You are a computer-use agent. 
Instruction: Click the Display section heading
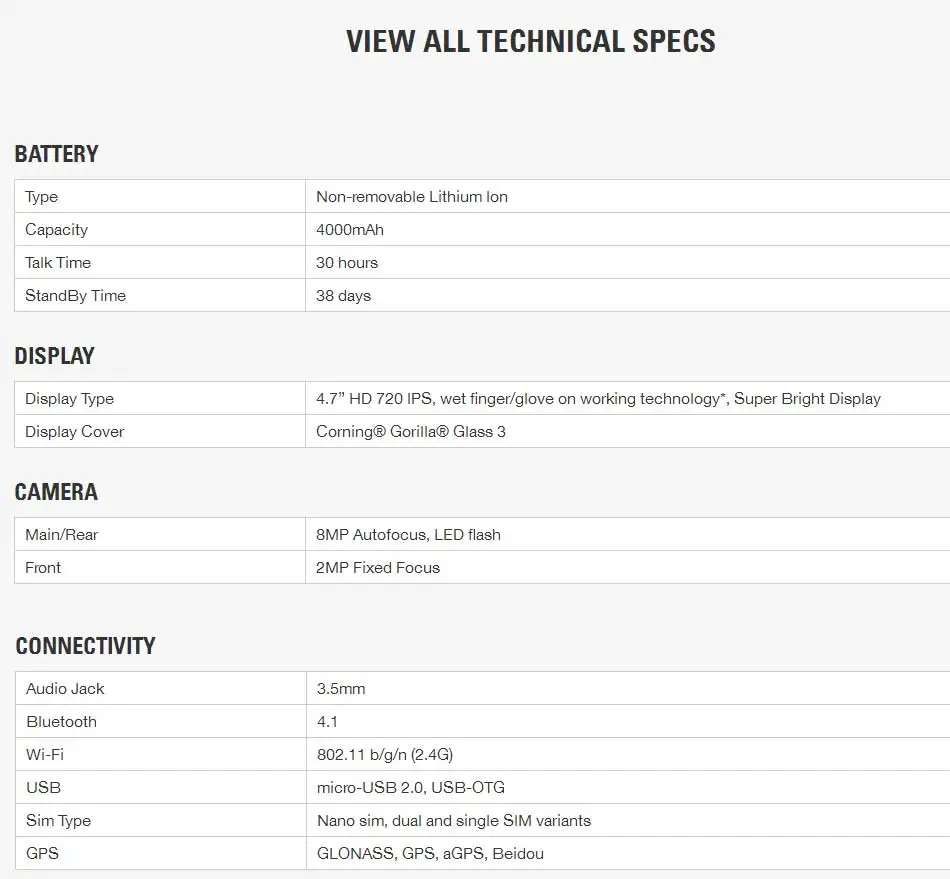(x=55, y=356)
